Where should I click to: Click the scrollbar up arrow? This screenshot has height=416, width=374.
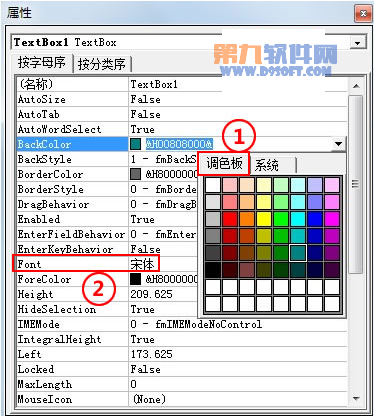pos(356,86)
